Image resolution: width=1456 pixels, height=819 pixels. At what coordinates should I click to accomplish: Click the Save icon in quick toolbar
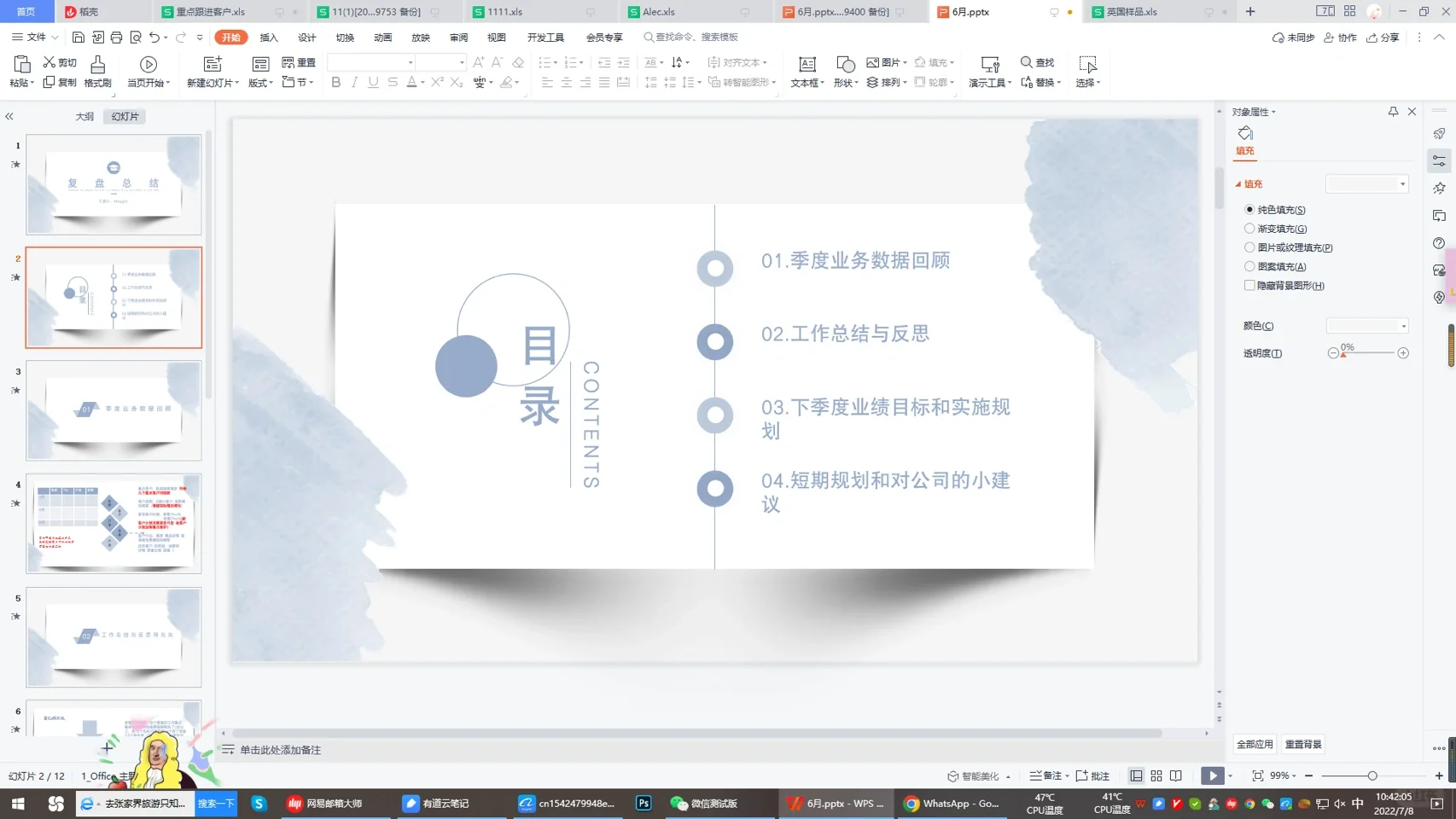click(78, 38)
